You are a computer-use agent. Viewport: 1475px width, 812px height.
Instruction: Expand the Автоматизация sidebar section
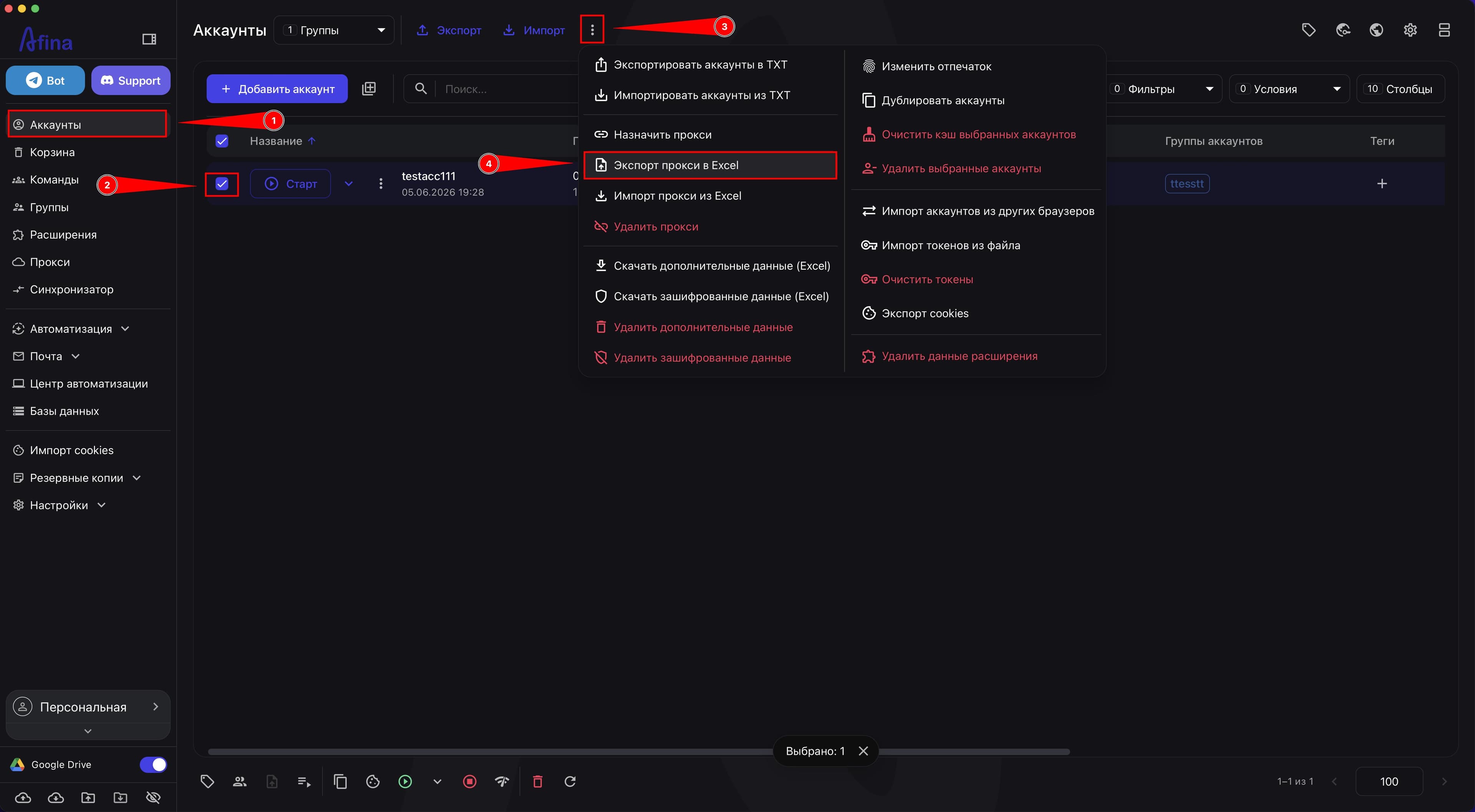tap(71, 329)
